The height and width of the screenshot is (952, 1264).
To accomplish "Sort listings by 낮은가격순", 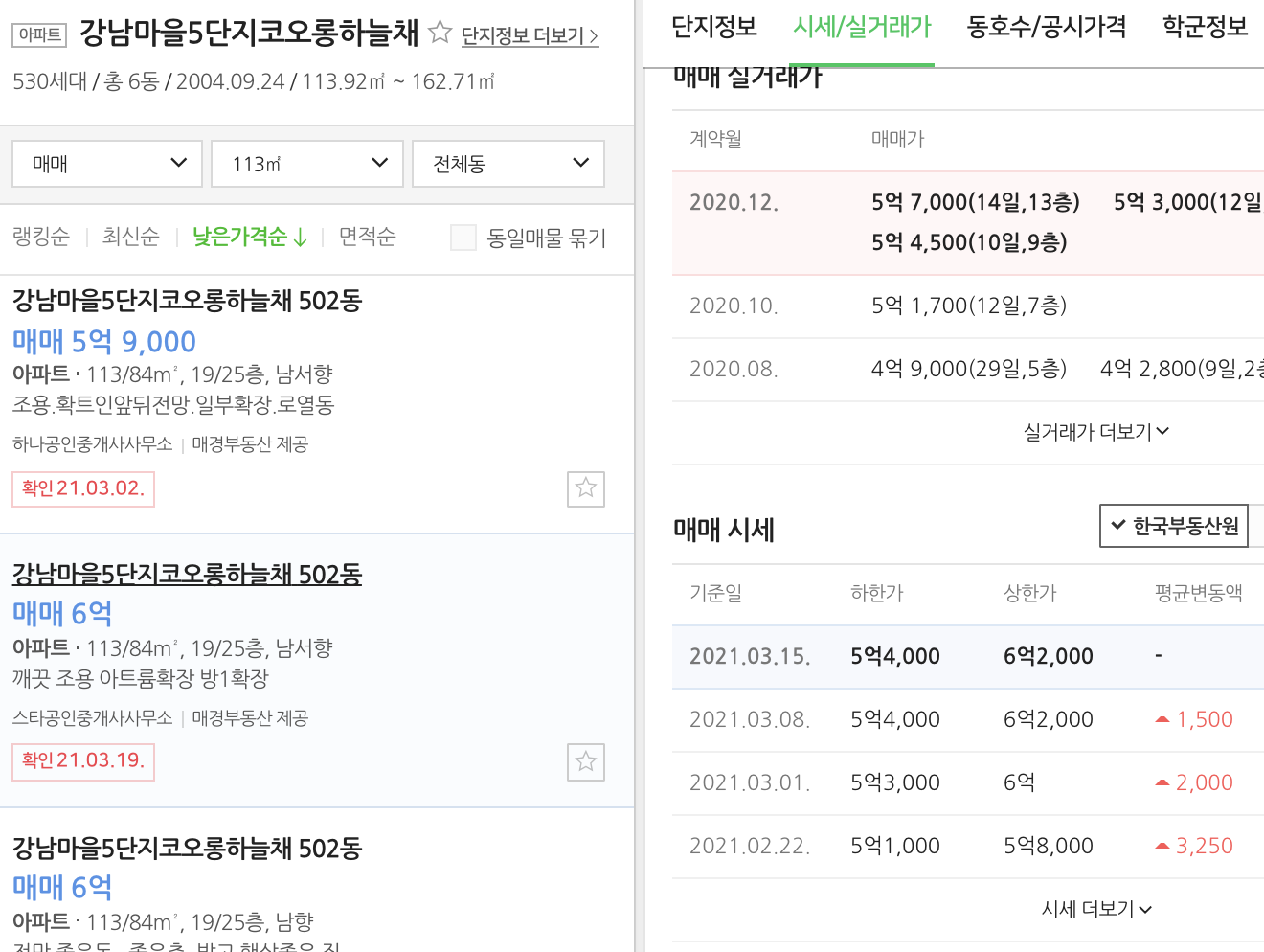I will pos(249,237).
